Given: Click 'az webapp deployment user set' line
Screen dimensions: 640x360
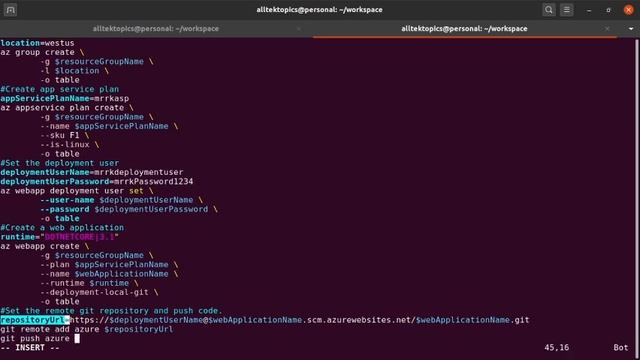Looking at the screenshot, I should [x=77, y=191].
